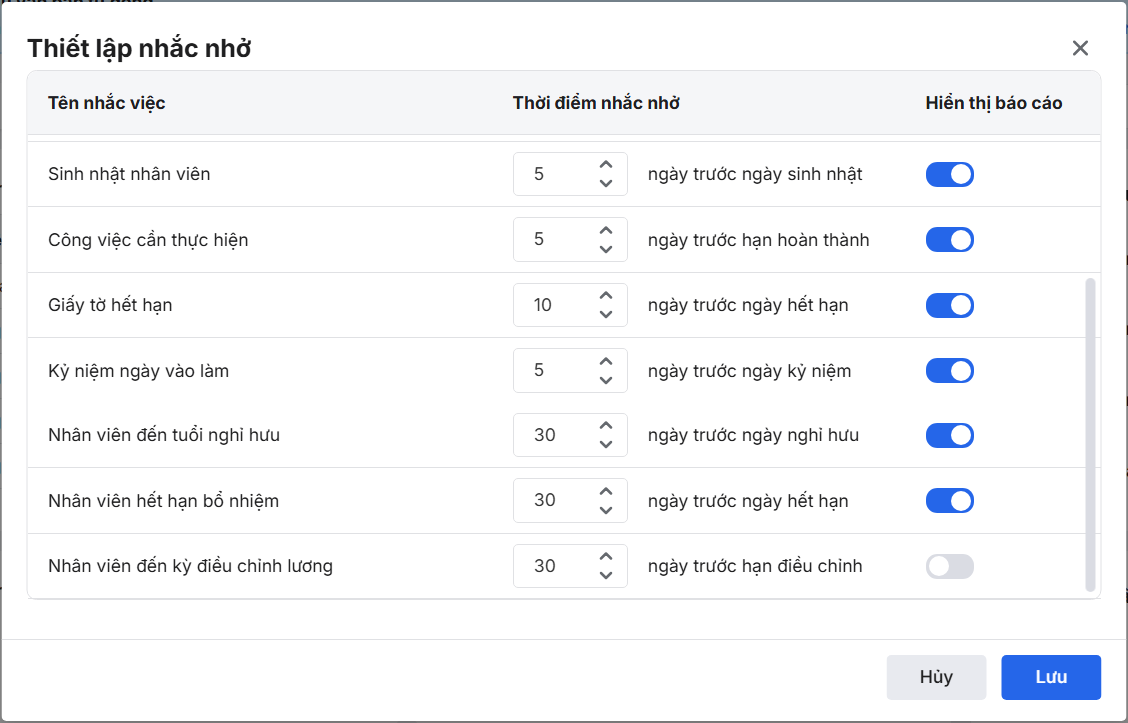Focus the days field for Công việc cần thực hiện
Image resolution: width=1128 pixels, height=723 pixels.
[552, 240]
